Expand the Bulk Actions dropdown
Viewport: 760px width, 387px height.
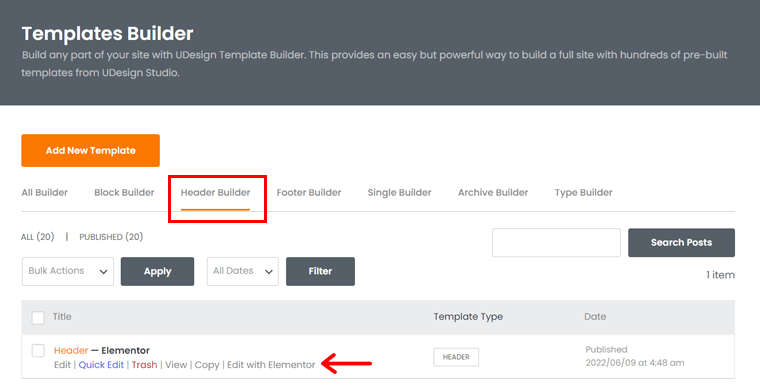(x=68, y=271)
